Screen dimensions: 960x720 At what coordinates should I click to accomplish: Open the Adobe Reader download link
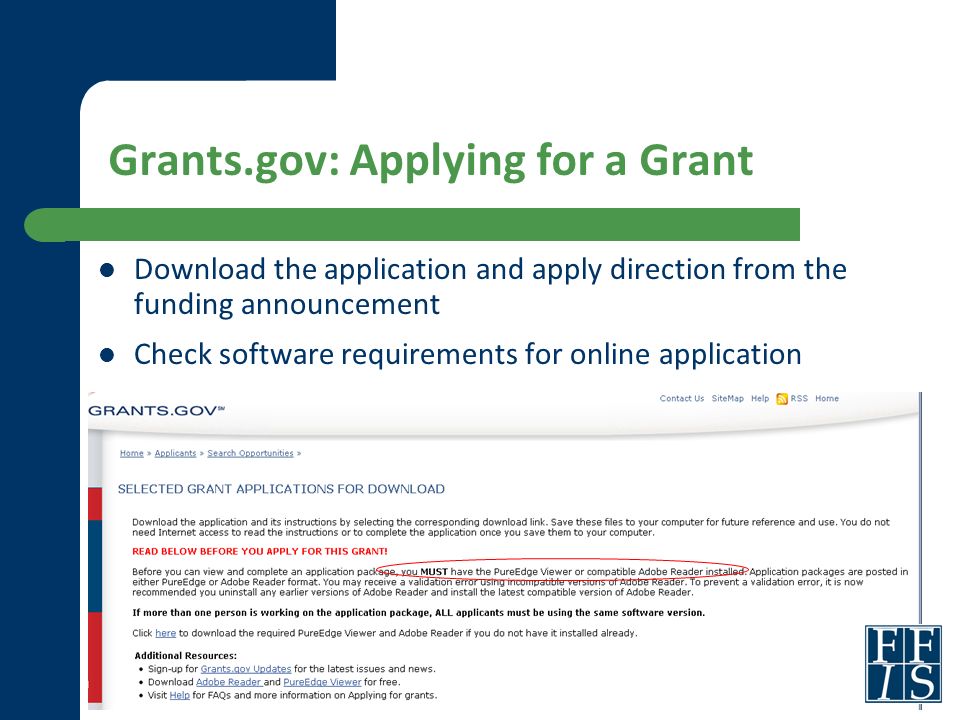(228, 682)
